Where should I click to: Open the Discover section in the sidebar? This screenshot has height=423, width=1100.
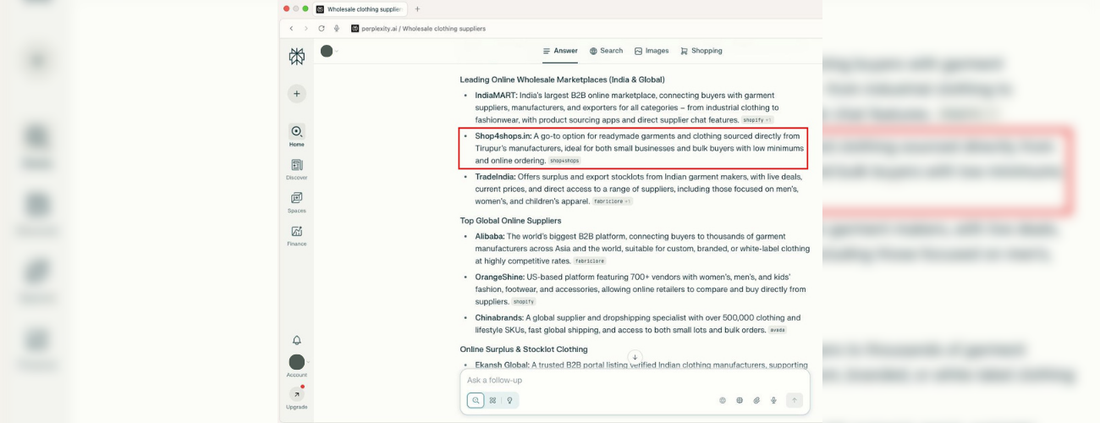[x=297, y=169]
